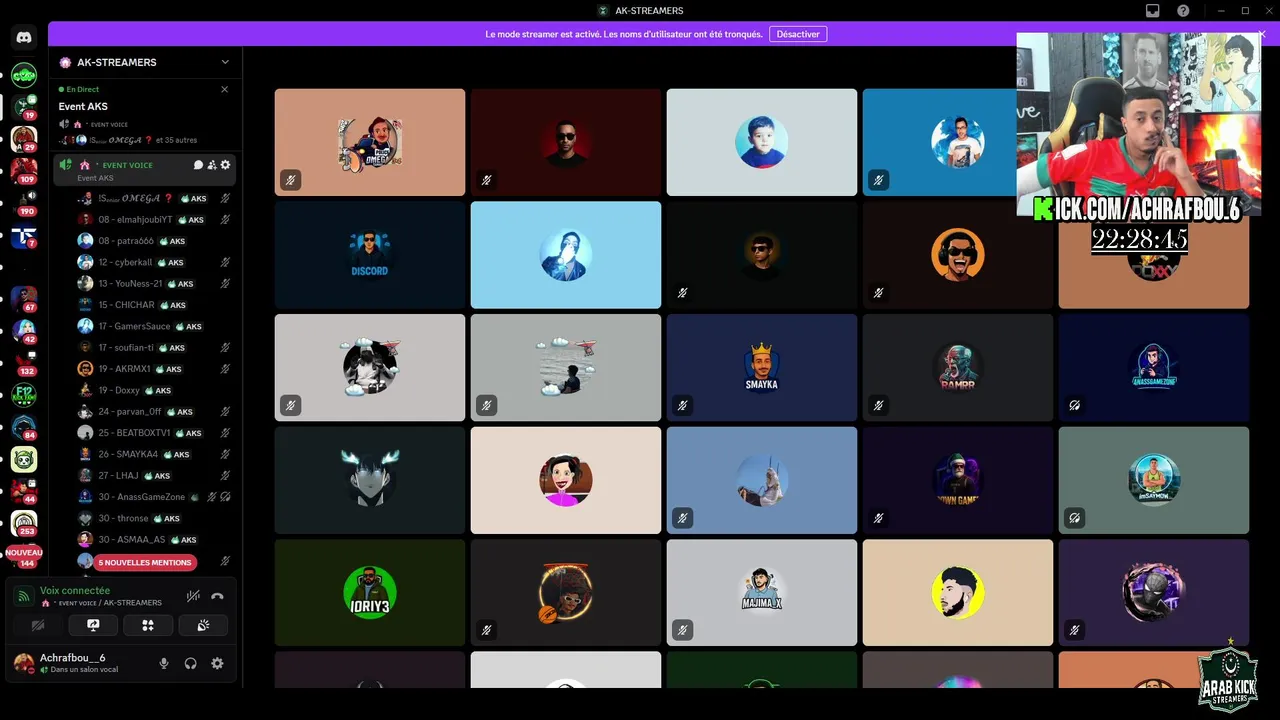This screenshot has height=720, width=1280.
Task: Open Event AKS live event title
Action: click(83, 106)
